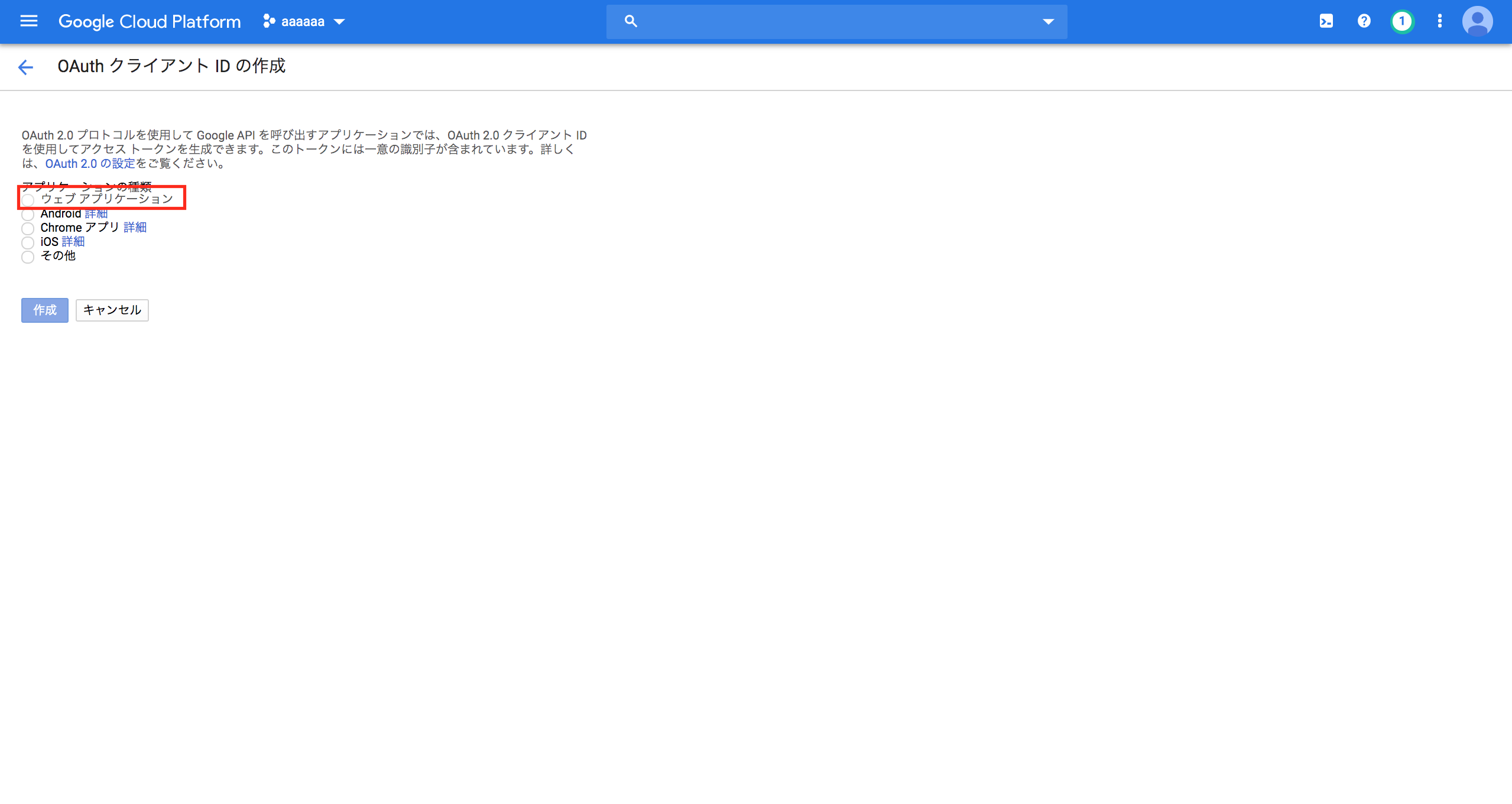Click the user account avatar
Screen dimensions: 1512x804
[x=1477, y=21]
